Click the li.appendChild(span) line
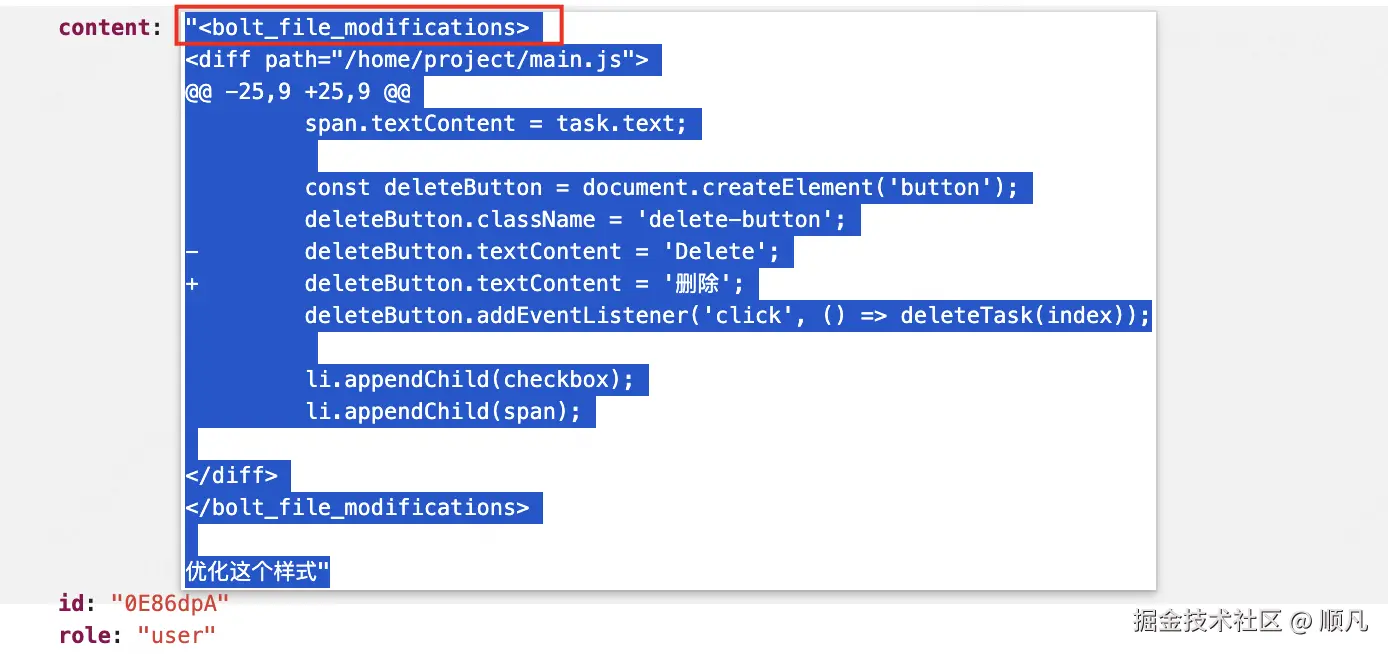1388x654 pixels. [443, 412]
